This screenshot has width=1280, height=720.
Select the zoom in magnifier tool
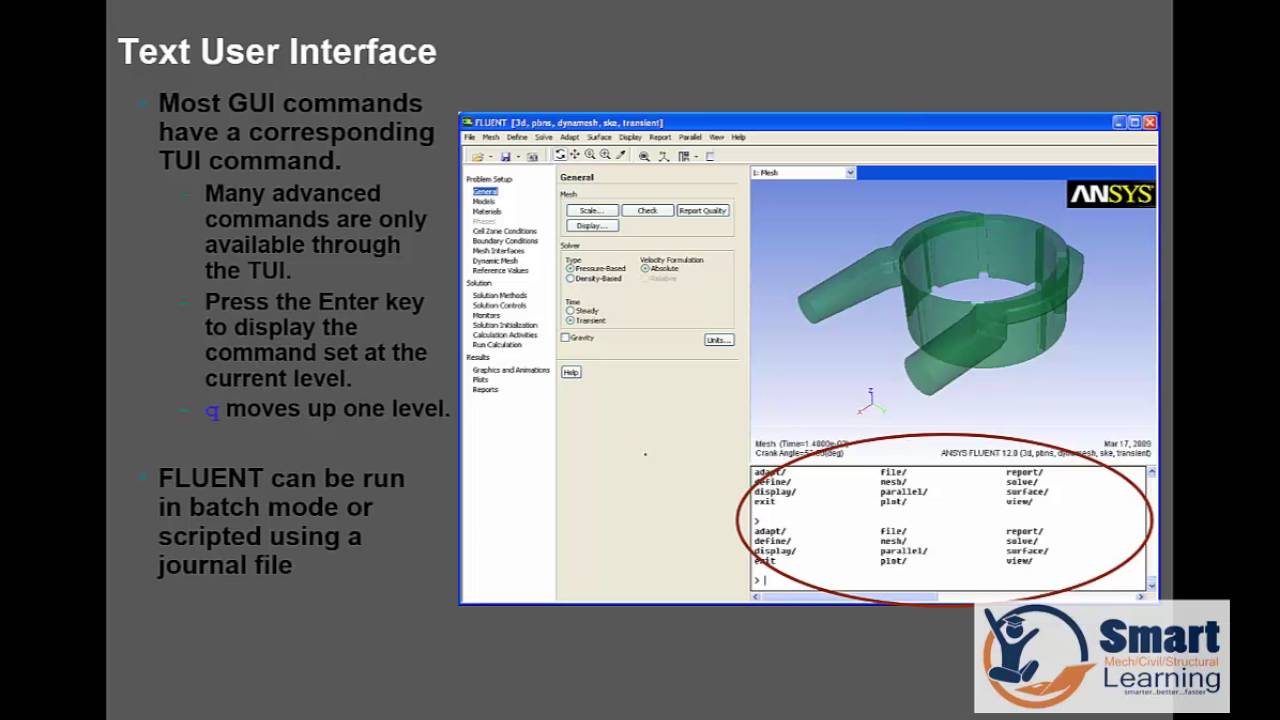(x=590, y=155)
